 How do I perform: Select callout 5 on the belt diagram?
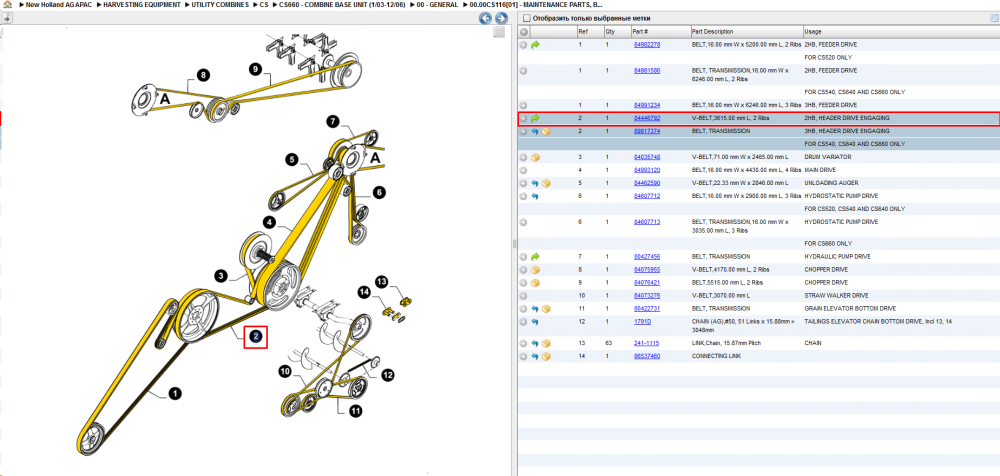(291, 160)
